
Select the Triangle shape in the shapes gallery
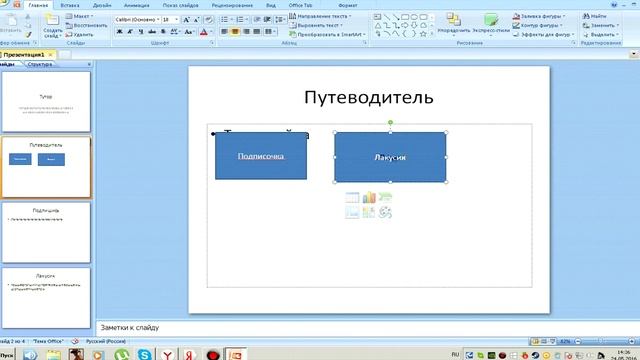click(378, 26)
